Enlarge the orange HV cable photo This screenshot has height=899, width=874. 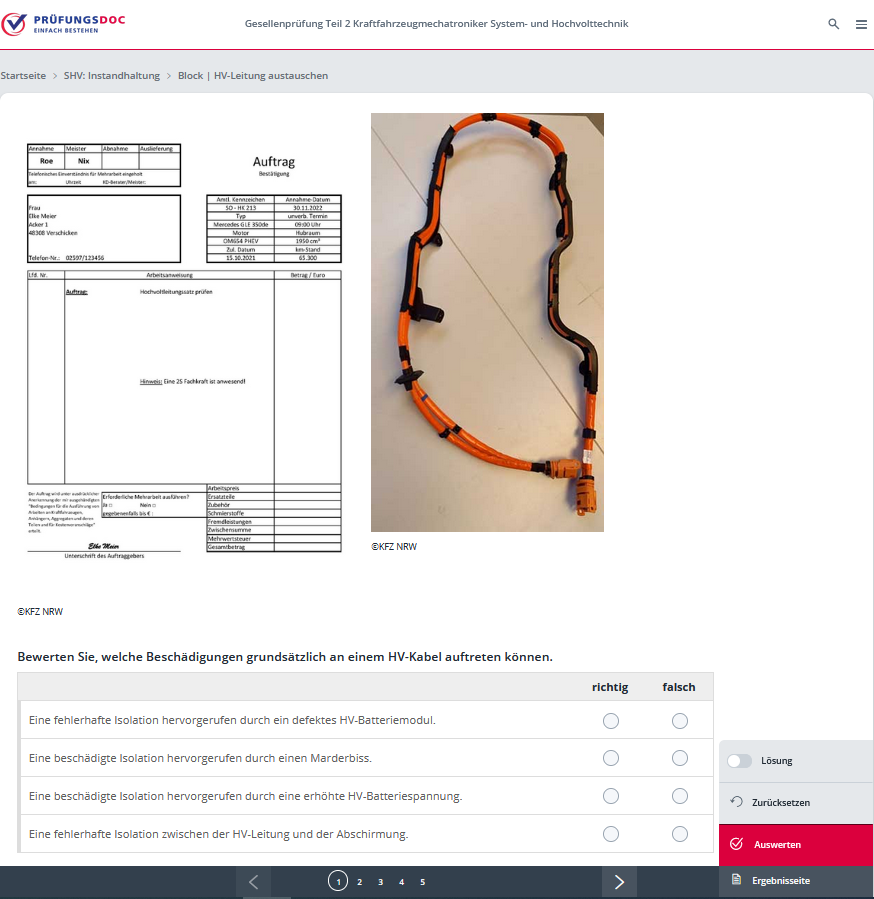[x=487, y=322]
